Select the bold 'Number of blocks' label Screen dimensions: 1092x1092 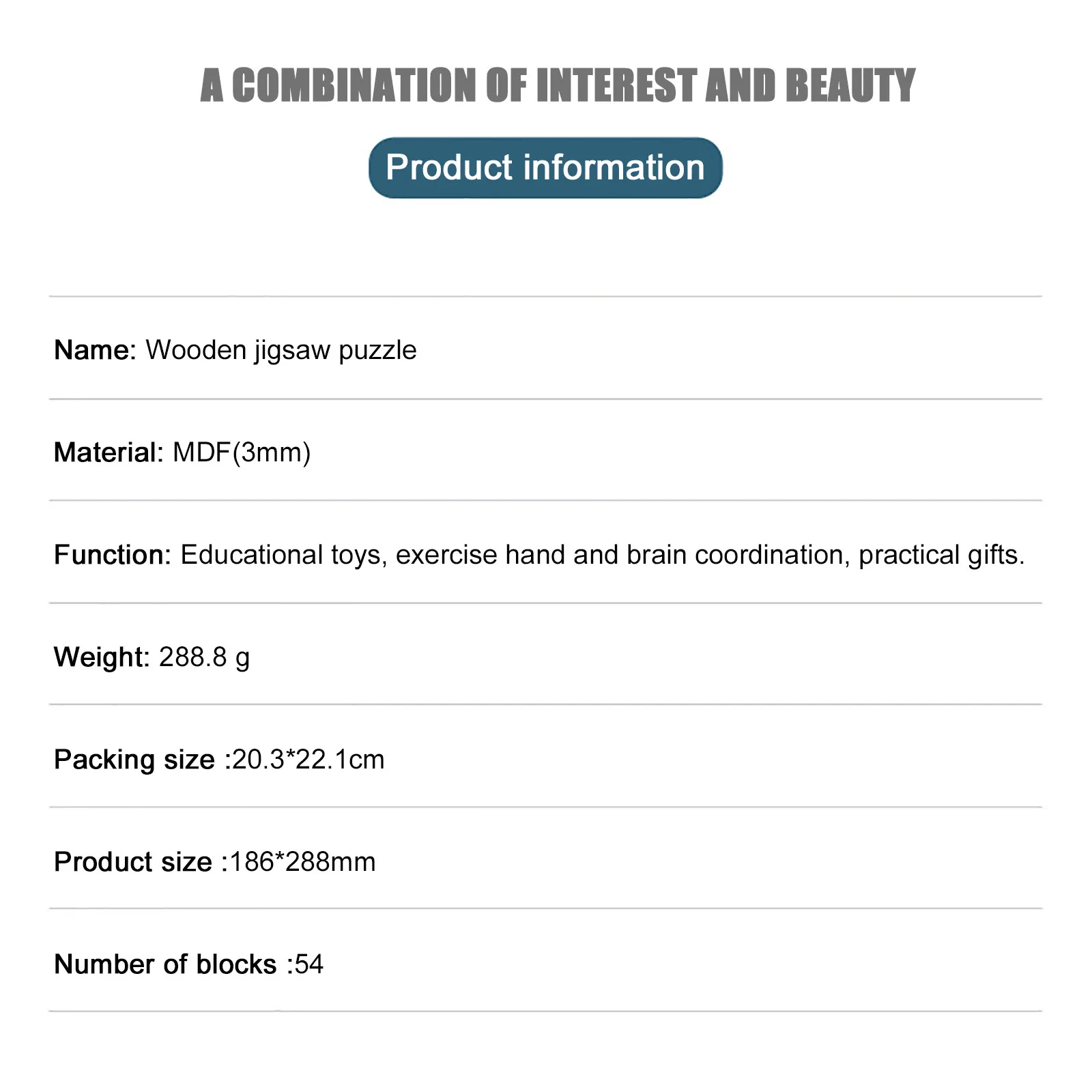[x=165, y=964]
